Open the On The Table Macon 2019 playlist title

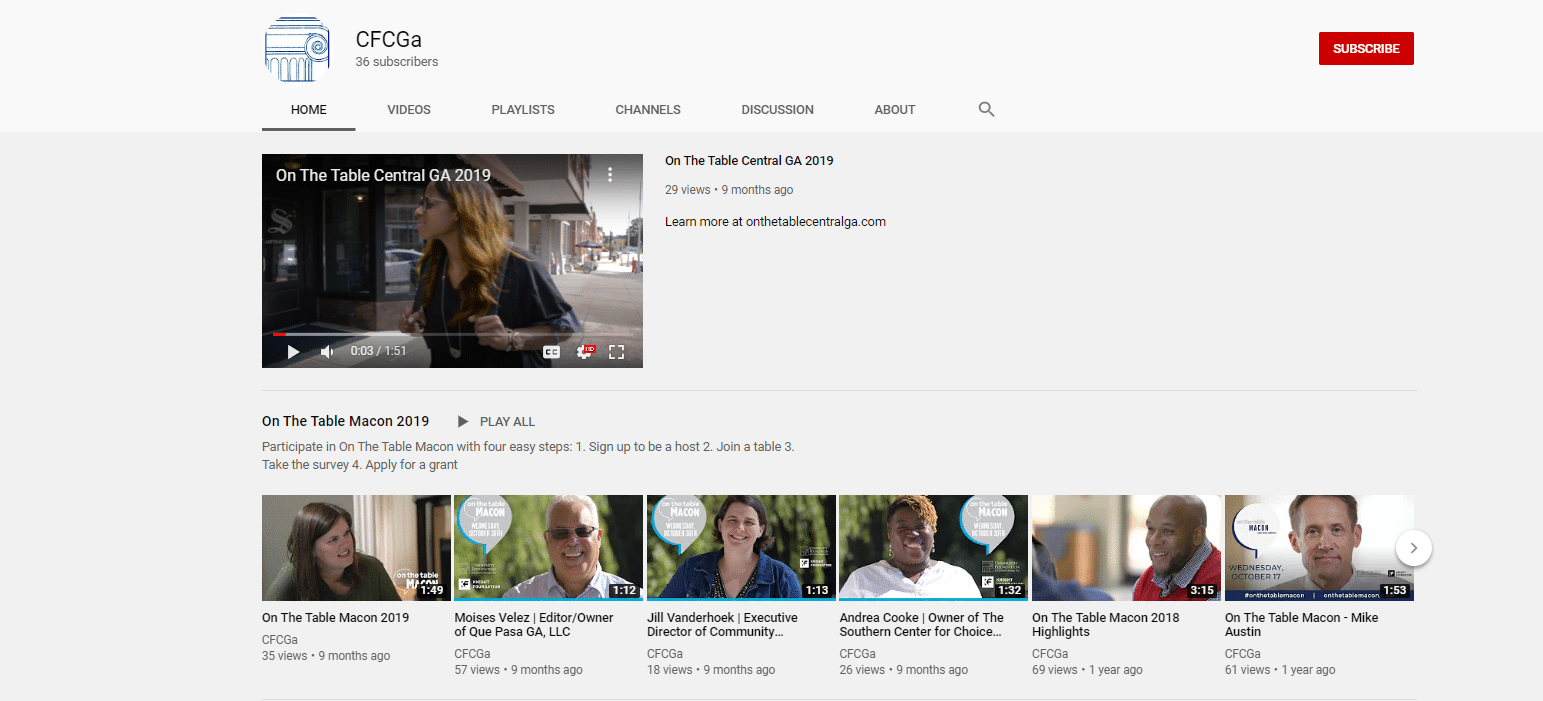pos(345,421)
